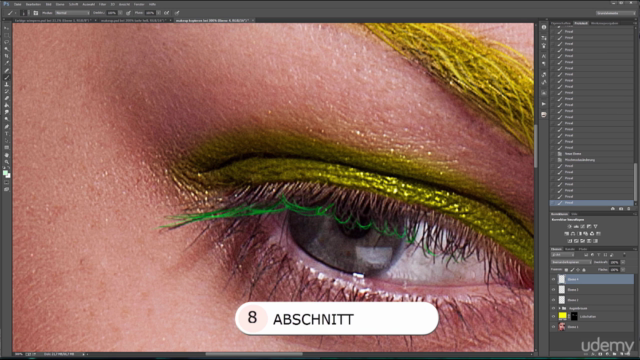640x360 pixels.
Task: Select the Clone Stamp tool
Action: [7, 84]
